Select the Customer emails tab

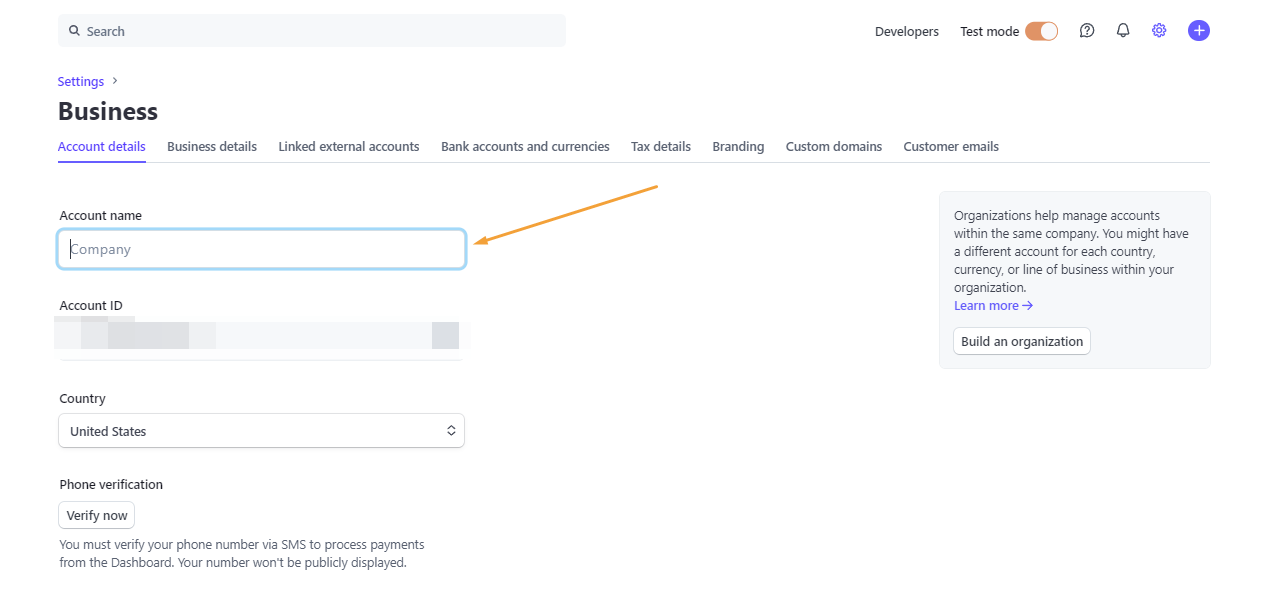coord(951,146)
